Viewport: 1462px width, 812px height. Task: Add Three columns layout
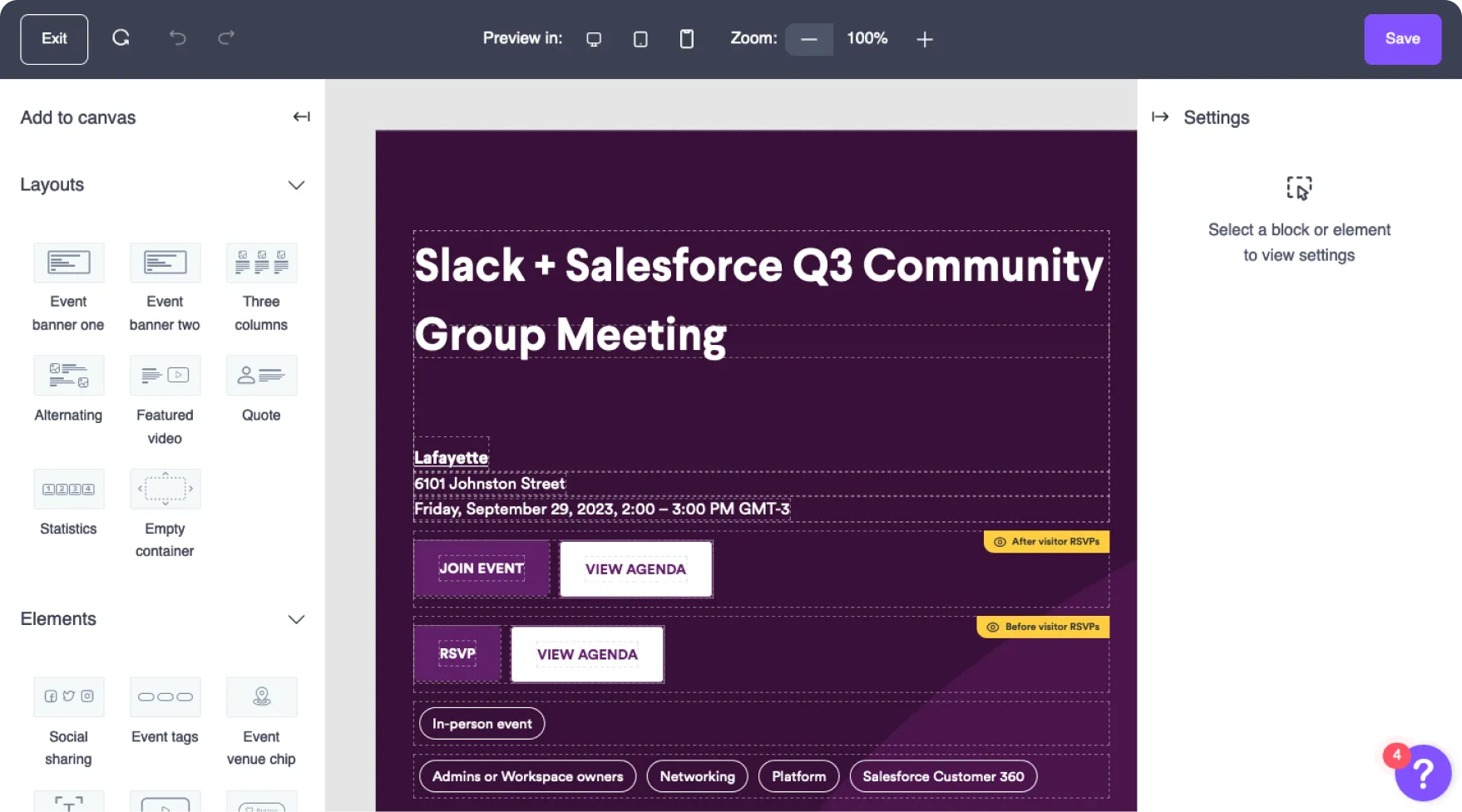[x=261, y=288]
